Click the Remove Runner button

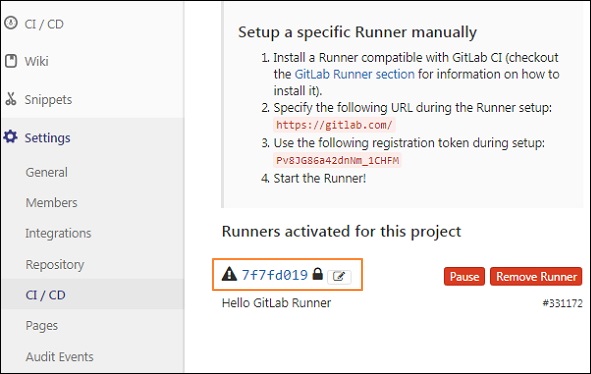pos(536,277)
